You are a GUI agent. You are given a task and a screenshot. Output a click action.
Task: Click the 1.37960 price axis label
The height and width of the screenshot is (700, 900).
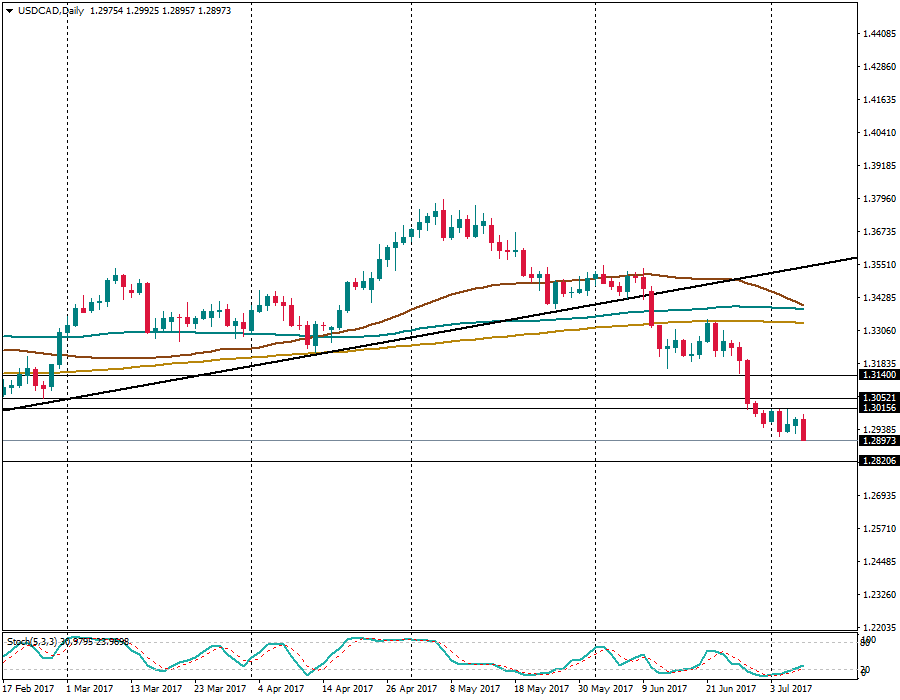coord(879,199)
